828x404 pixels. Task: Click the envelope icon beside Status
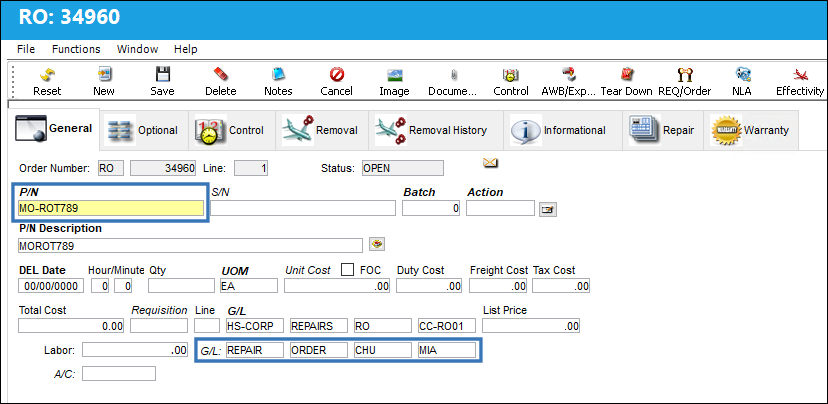pos(491,163)
